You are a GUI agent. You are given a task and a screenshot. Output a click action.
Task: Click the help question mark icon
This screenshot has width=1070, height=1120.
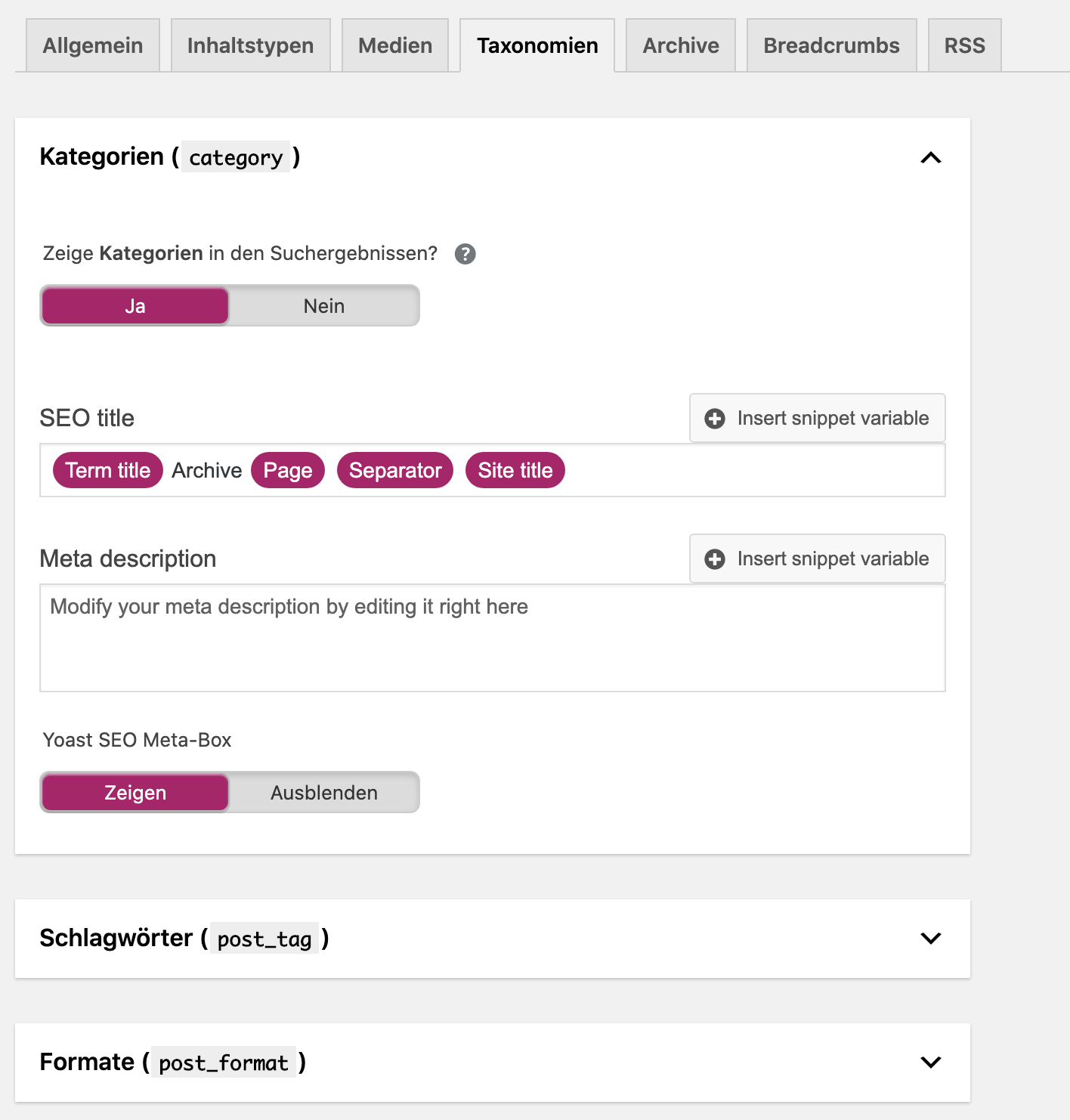pyautogui.click(x=465, y=254)
